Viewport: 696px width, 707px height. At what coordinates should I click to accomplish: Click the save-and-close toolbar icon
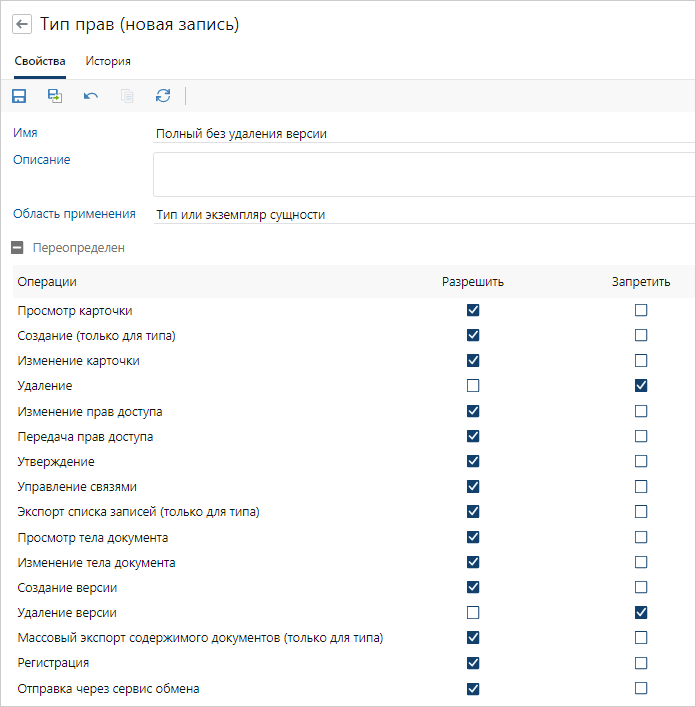[55, 96]
